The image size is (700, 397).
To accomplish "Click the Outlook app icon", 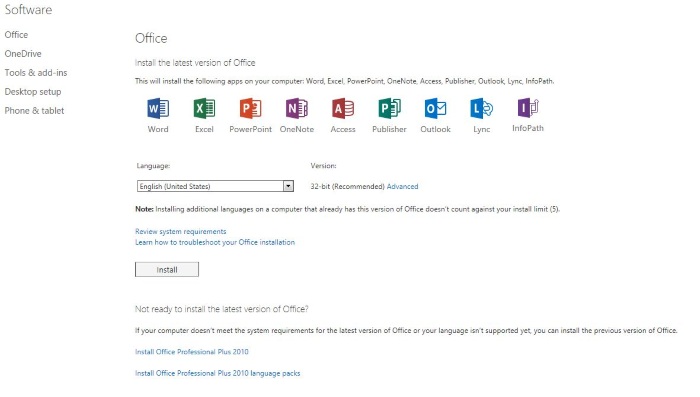I will point(435,108).
